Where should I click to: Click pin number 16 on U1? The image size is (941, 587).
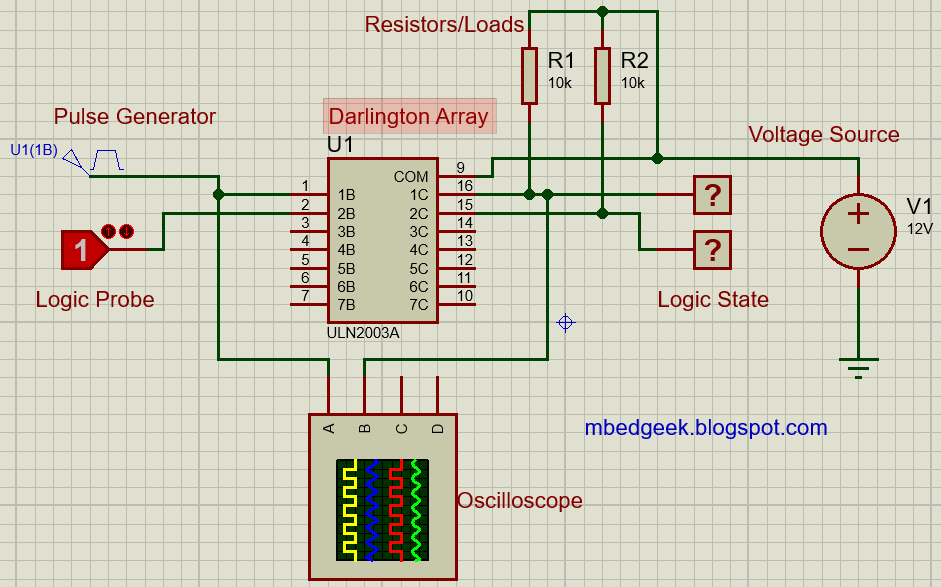(x=465, y=186)
